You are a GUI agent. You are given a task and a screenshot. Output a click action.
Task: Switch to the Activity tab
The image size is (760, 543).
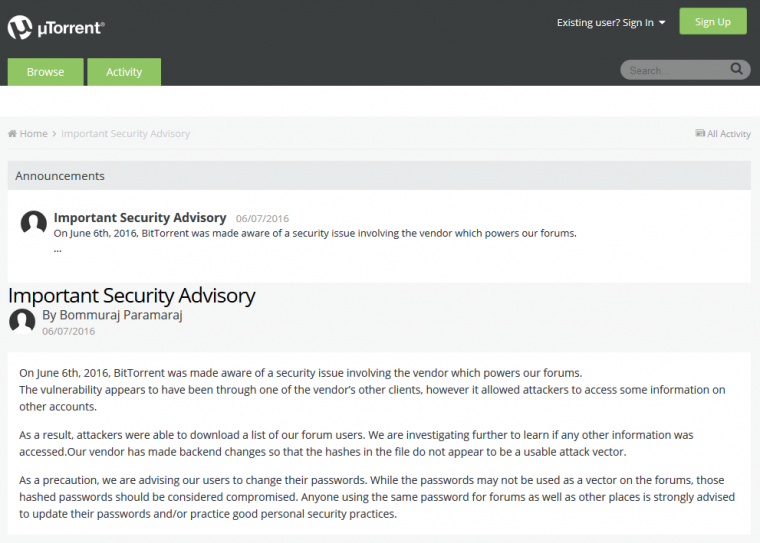tap(124, 72)
